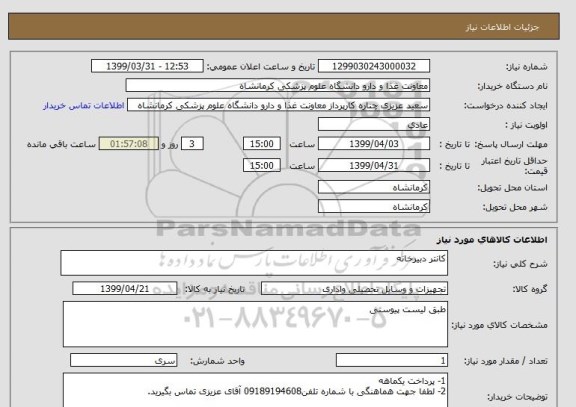
Task: Select the need date field 1399/04/21
Action: (x=125, y=289)
